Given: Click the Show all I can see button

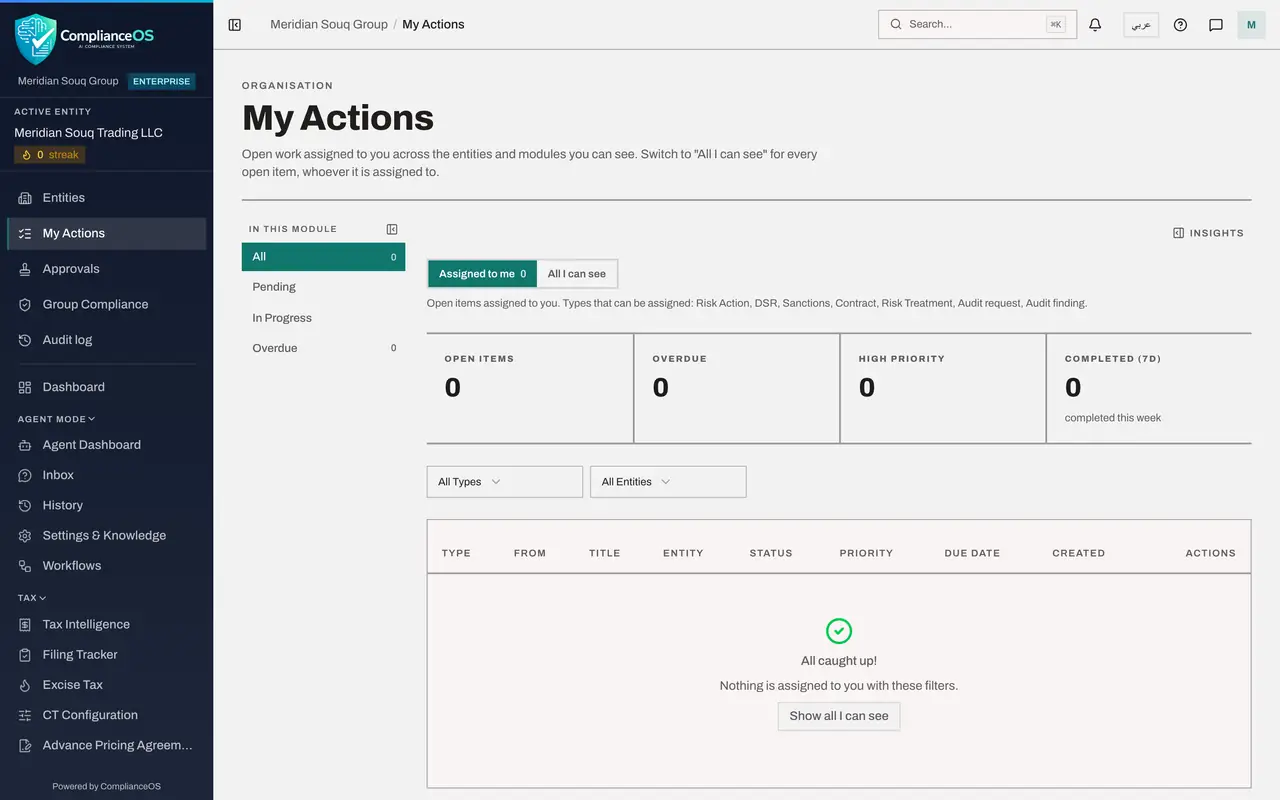Looking at the screenshot, I should pos(839,716).
